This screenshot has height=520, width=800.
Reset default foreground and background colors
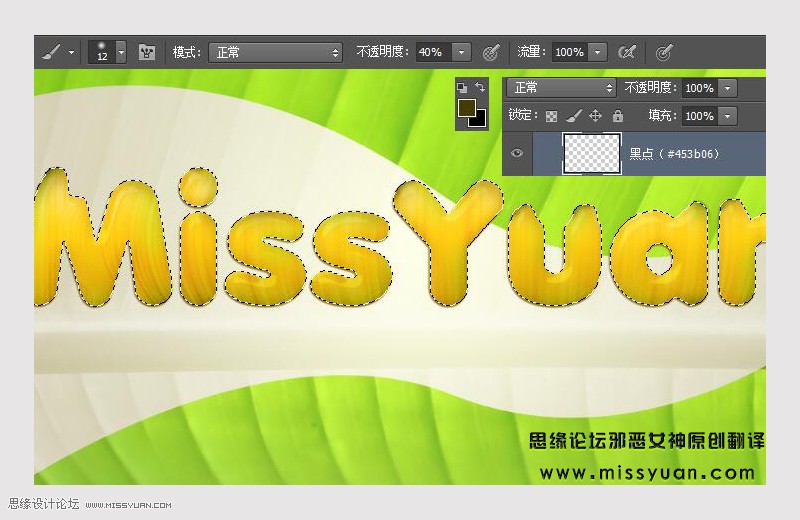pyautogui.click(x=461, y=87)
